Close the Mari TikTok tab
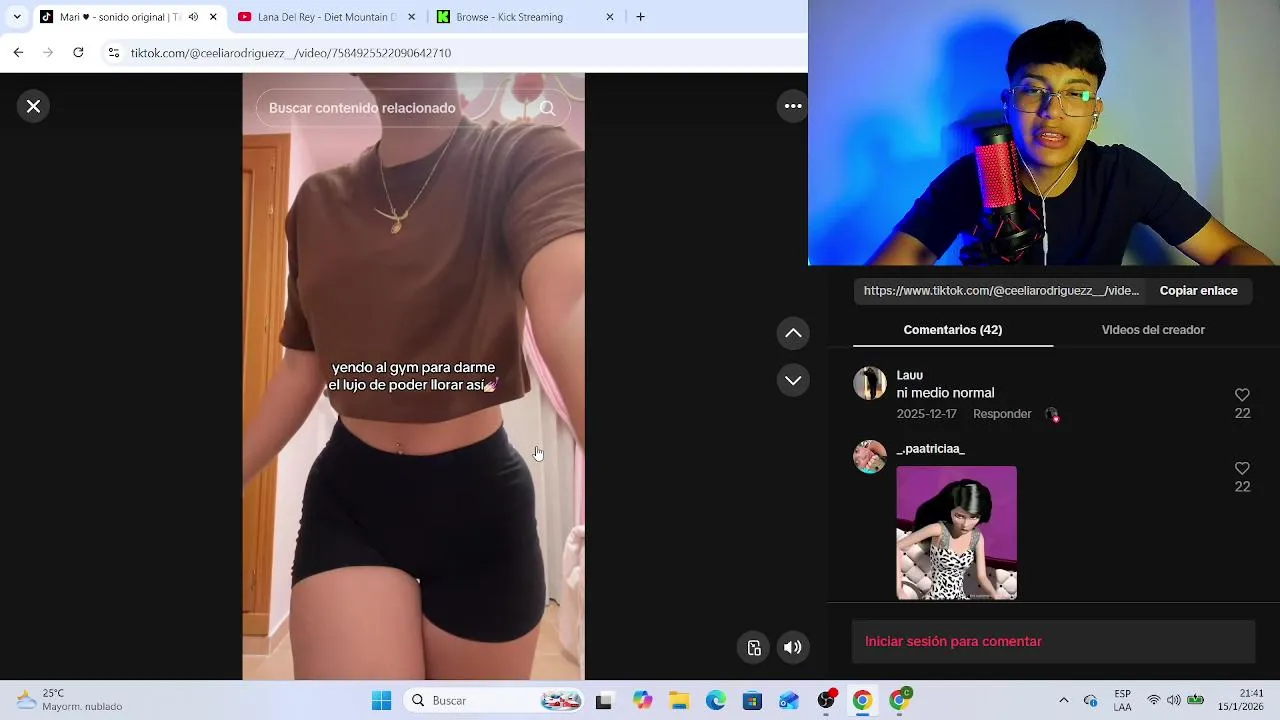Viewport: 1280px width, 720px height. (213, 17)
